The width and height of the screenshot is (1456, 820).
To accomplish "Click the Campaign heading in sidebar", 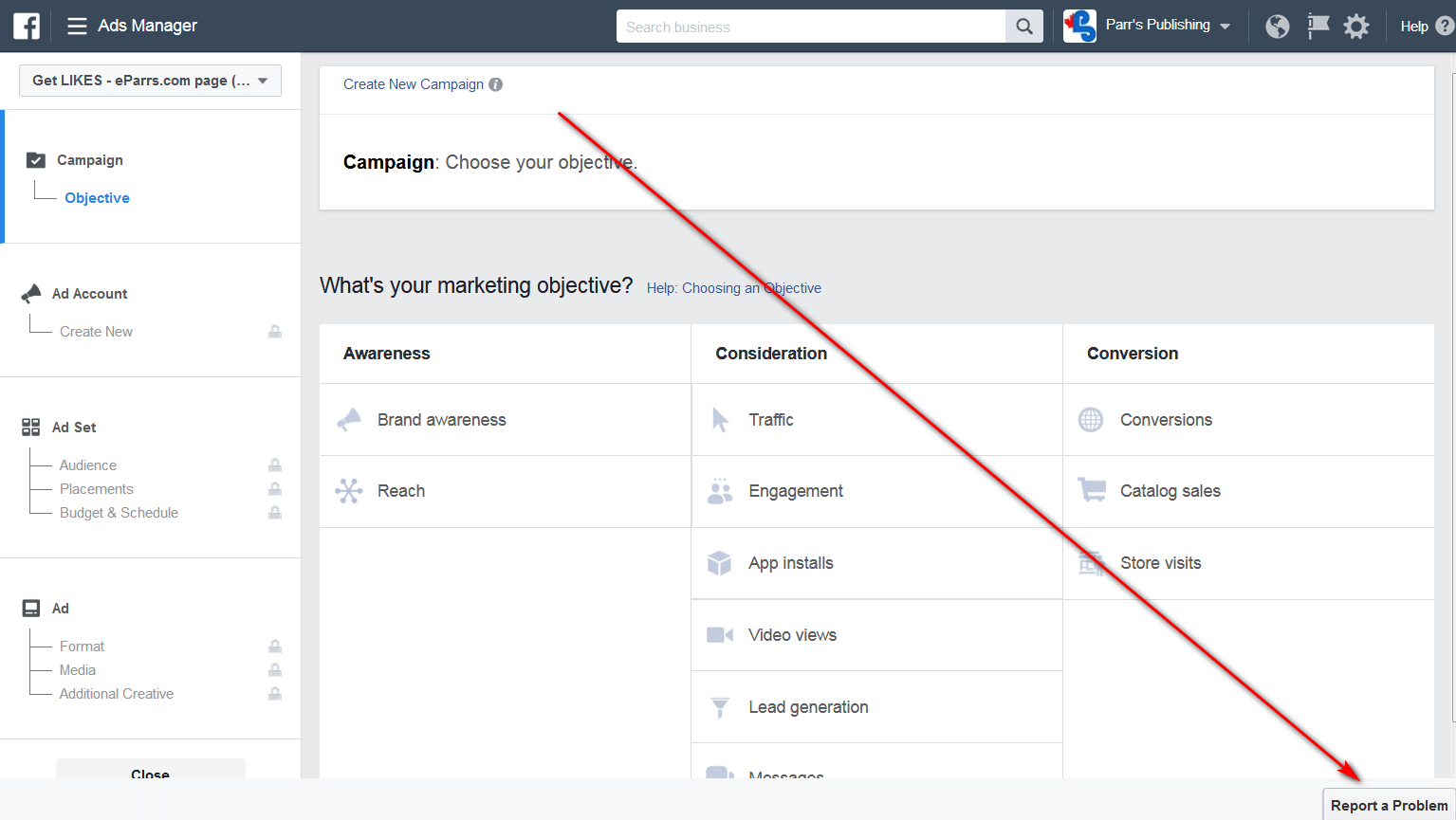I will click(90, 160).
